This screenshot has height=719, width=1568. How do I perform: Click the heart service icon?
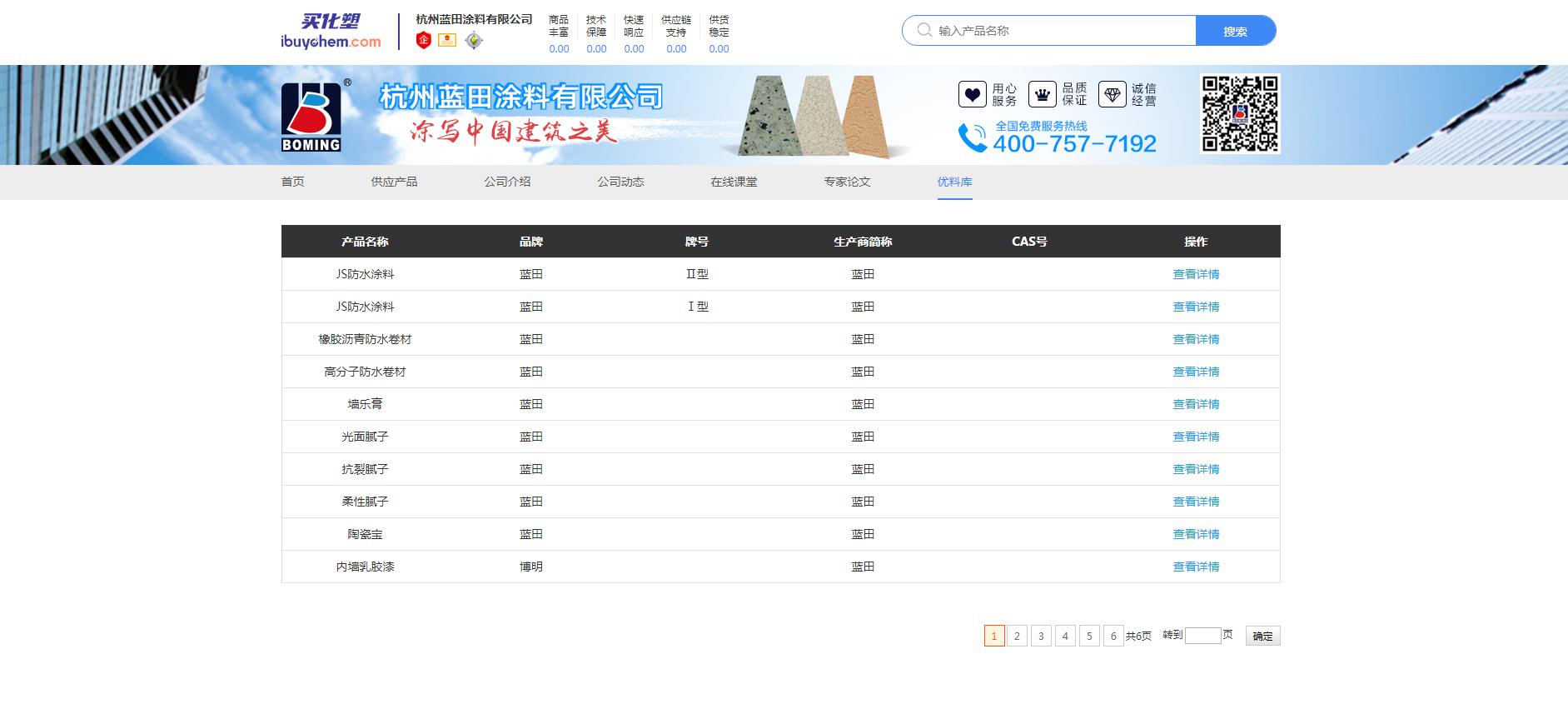pos(972,94)
